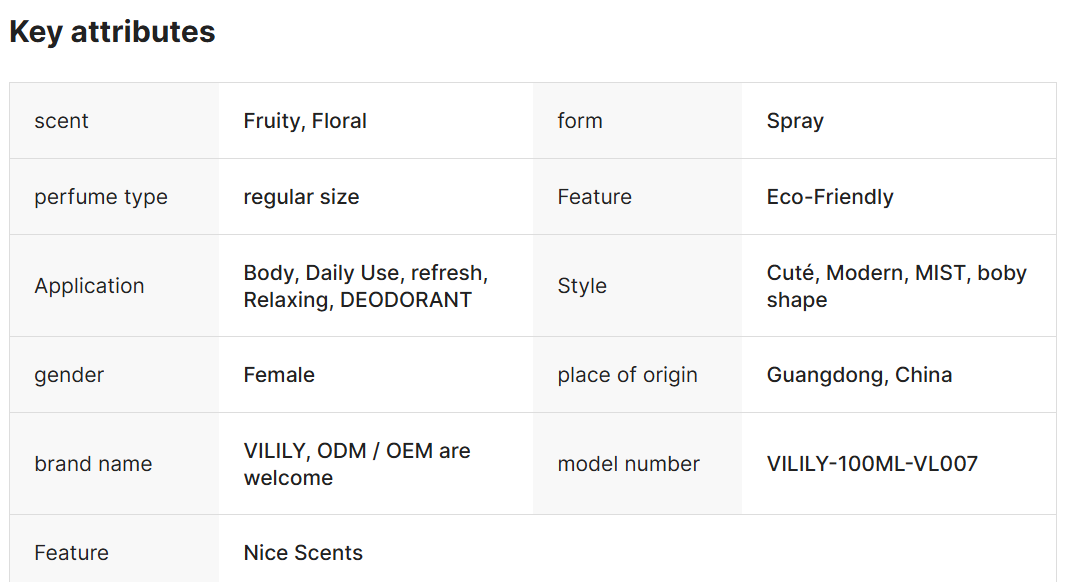Click the Spray form value
The width and height of the screenshot is (1071, 582).
click(795, 121)
